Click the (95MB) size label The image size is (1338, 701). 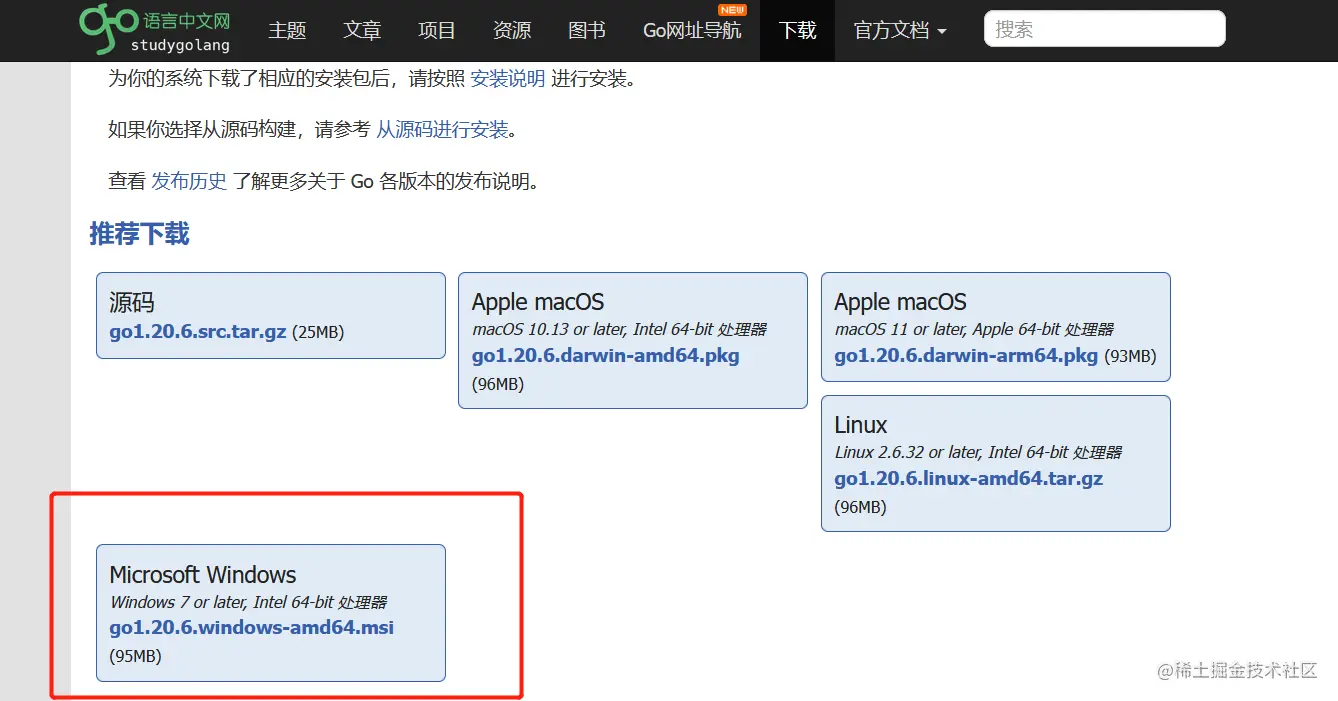135,657
